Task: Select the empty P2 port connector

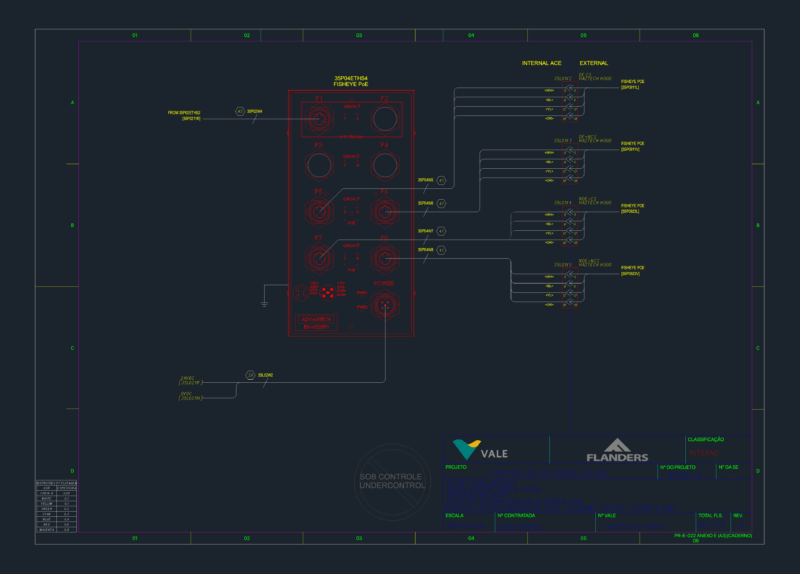Action: pos(385,119)
